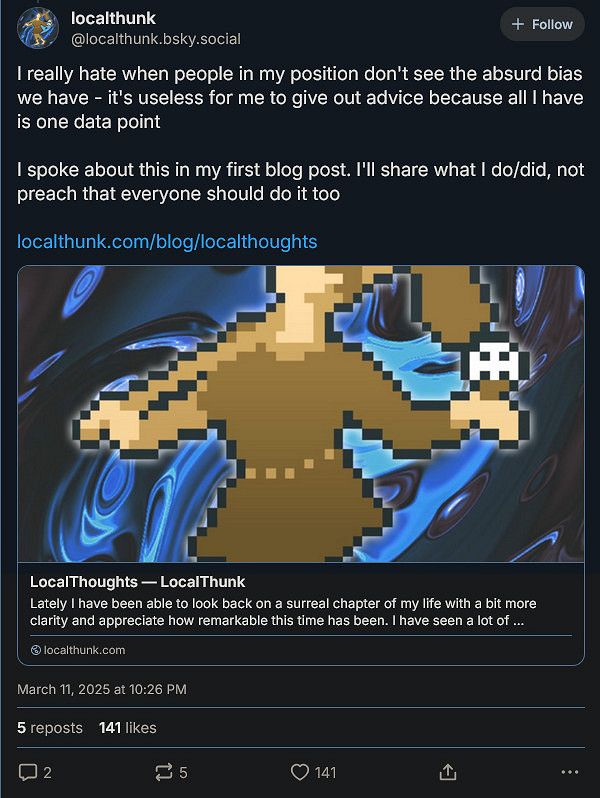Open the pixel-art jester preview image
The width and height of the screenshot is (600, 798).
click(x=301, y=414)
